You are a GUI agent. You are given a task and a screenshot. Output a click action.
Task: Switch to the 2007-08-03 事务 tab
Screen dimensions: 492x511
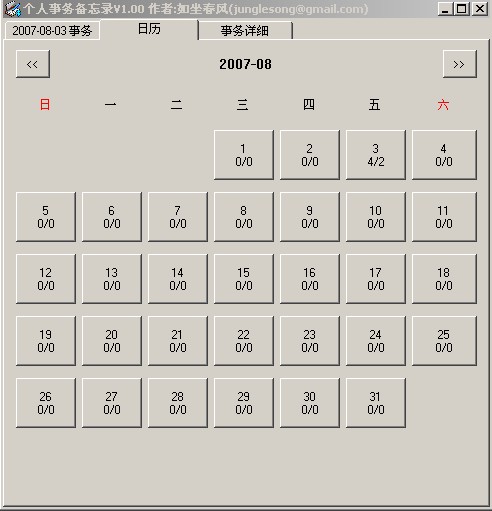click(x=52, y=31)
